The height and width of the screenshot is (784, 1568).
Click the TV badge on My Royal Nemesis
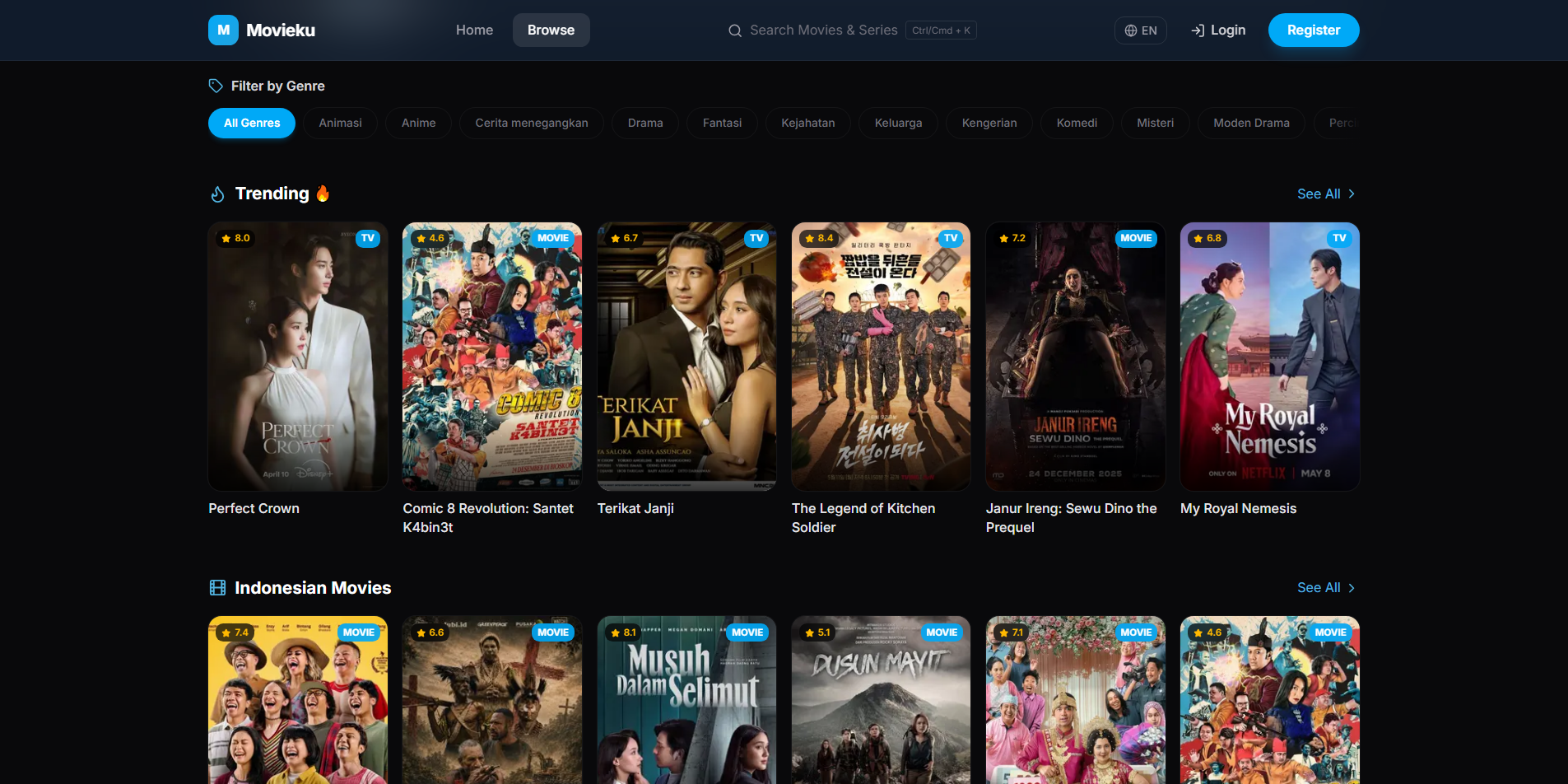(1339, 238)
